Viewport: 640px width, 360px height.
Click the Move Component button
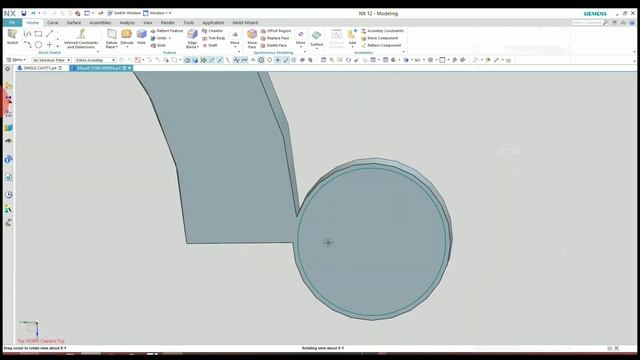click(x=379, y=38)
